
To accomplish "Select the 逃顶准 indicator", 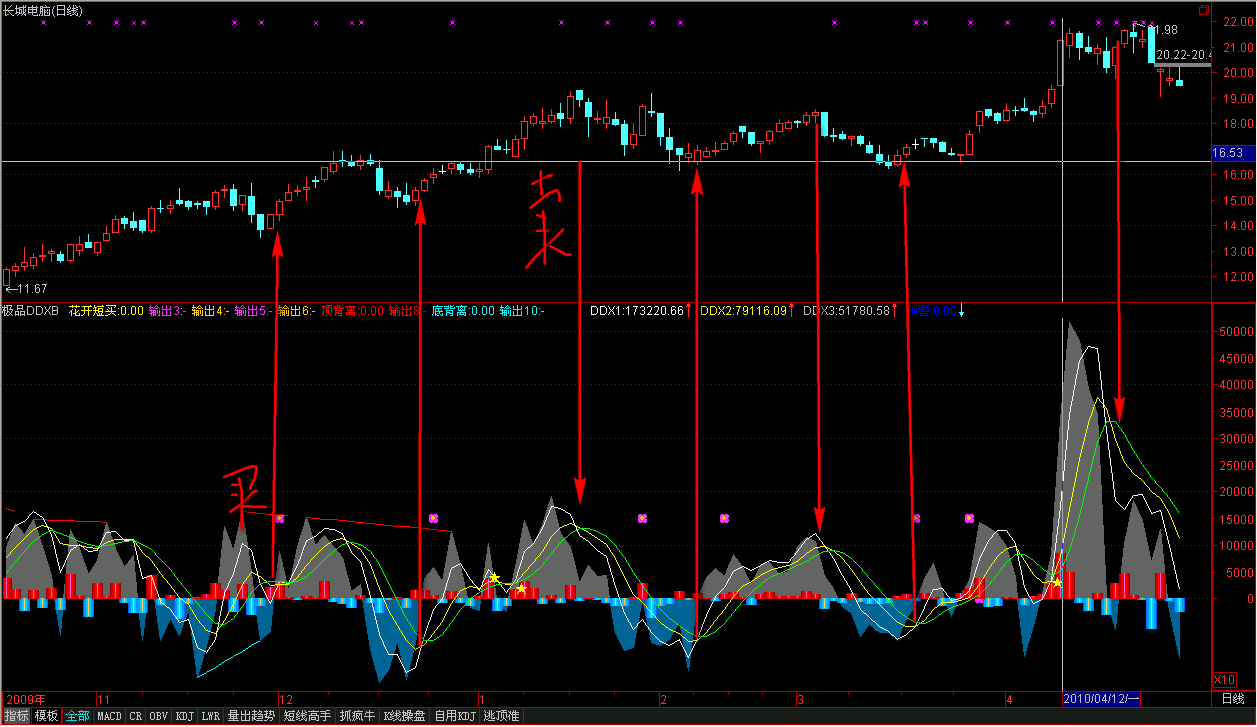I will pyautogui.click(x=501, y=716).
